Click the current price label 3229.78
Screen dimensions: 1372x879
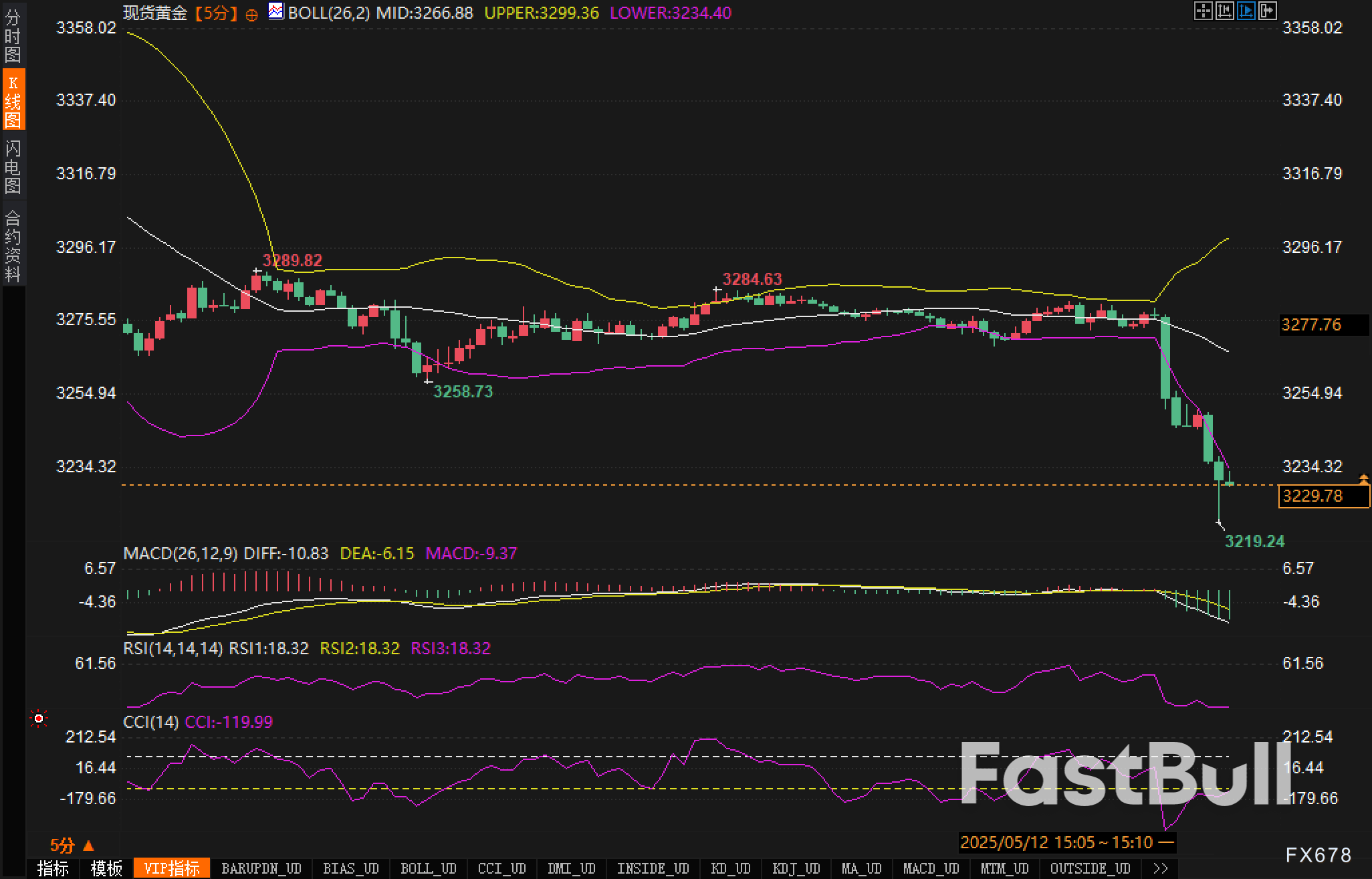coord(1313,496)
